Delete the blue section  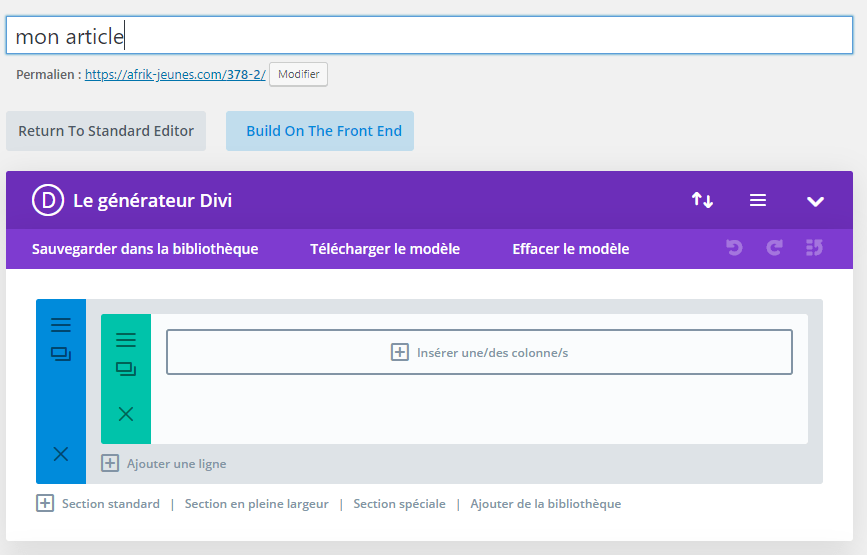click(x=61, y=454)
